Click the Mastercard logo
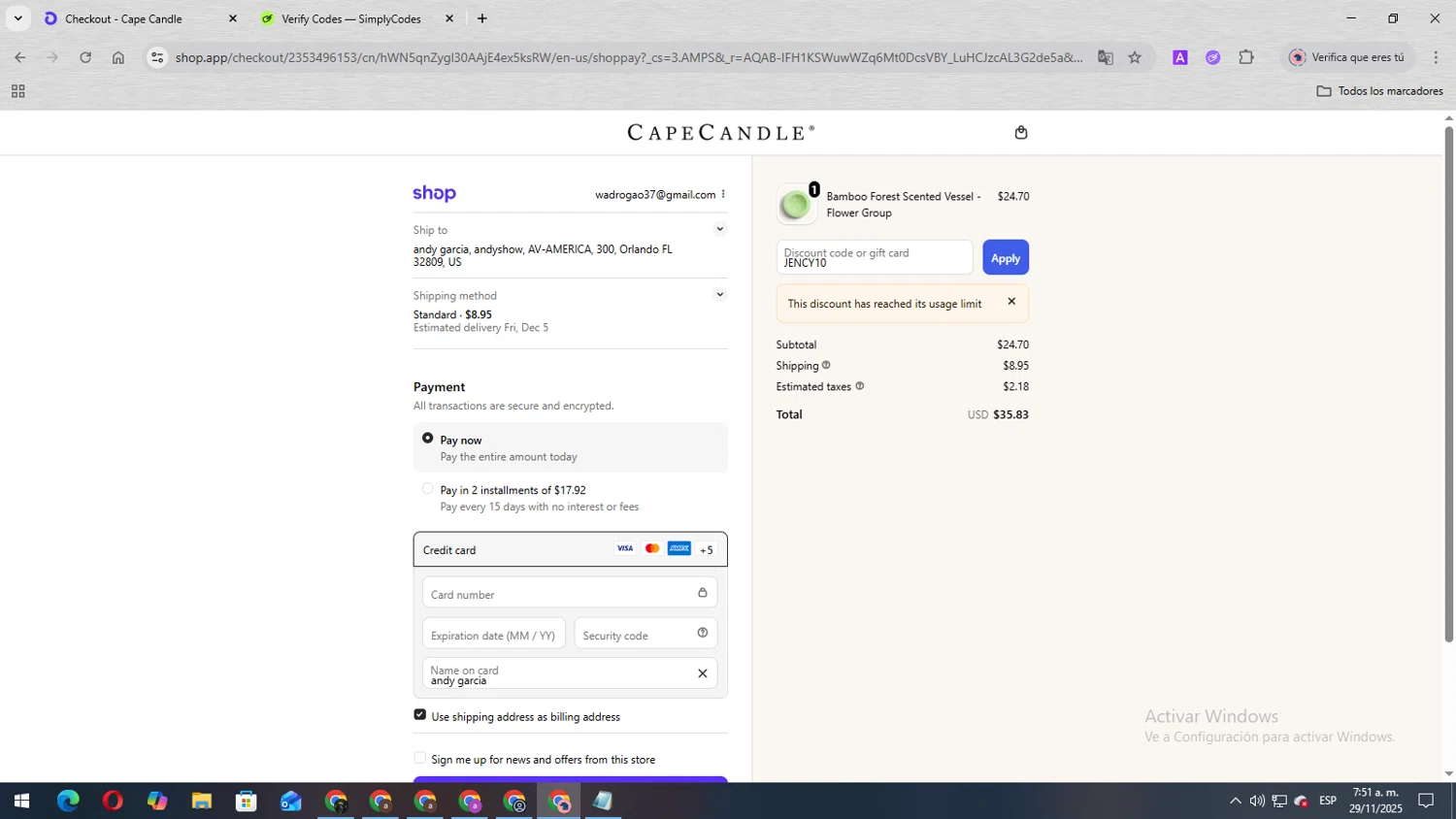Screen dimensions: 1456x819 click(652, 548)
